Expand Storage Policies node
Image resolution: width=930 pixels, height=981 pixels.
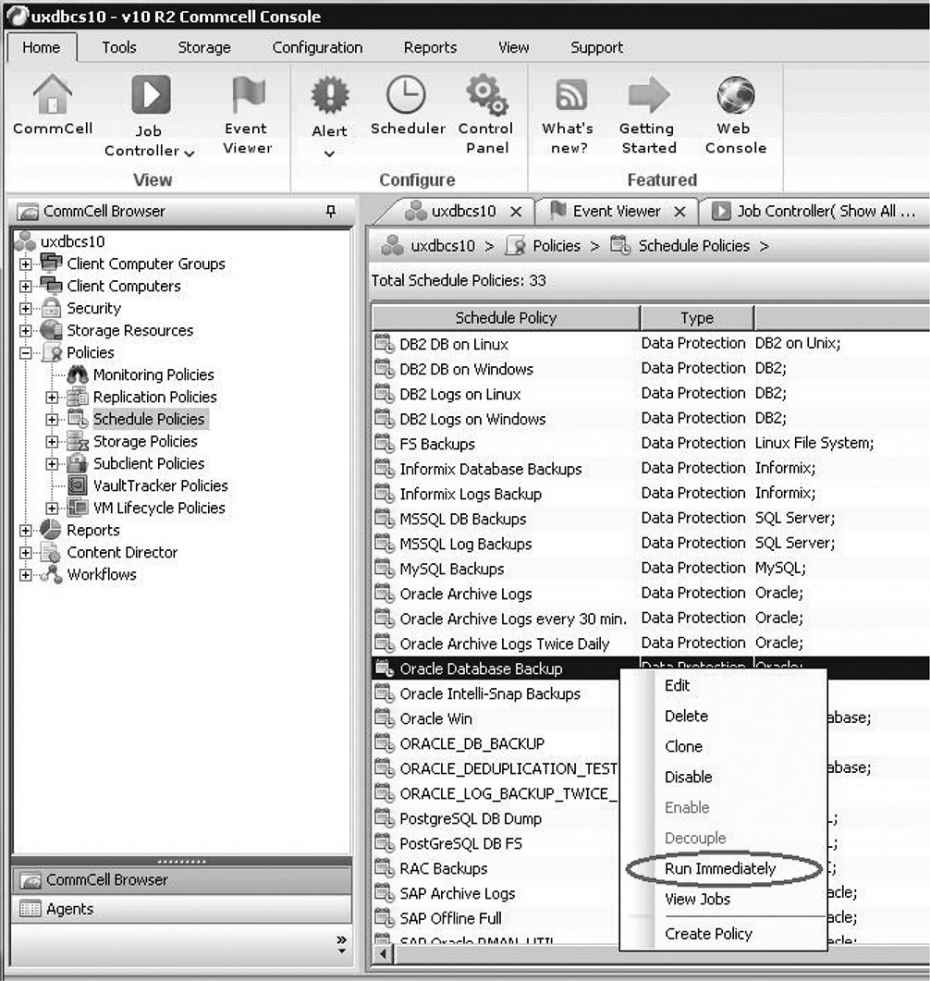tap(52, 442)
